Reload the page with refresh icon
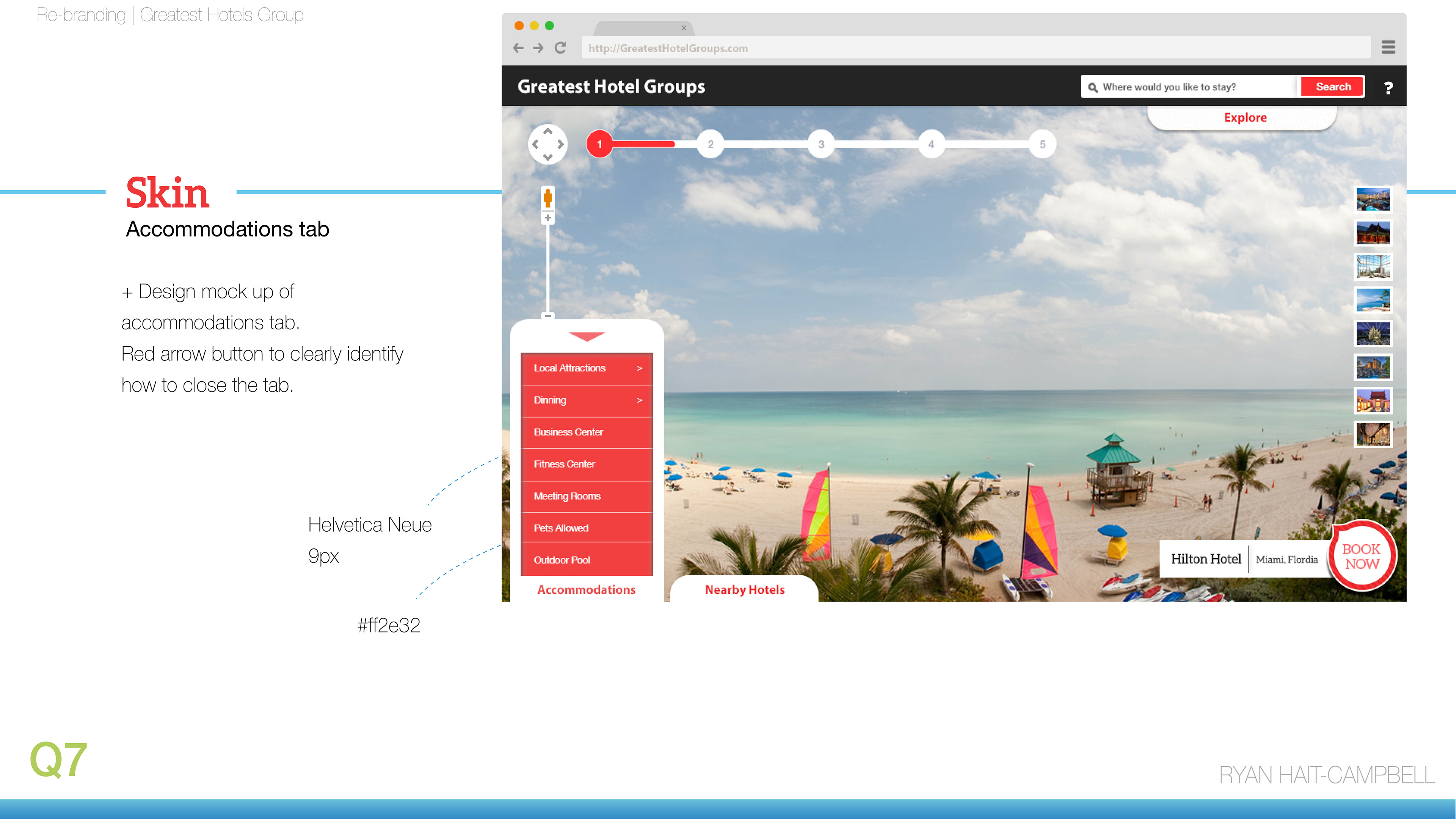 tap(560, 48)
